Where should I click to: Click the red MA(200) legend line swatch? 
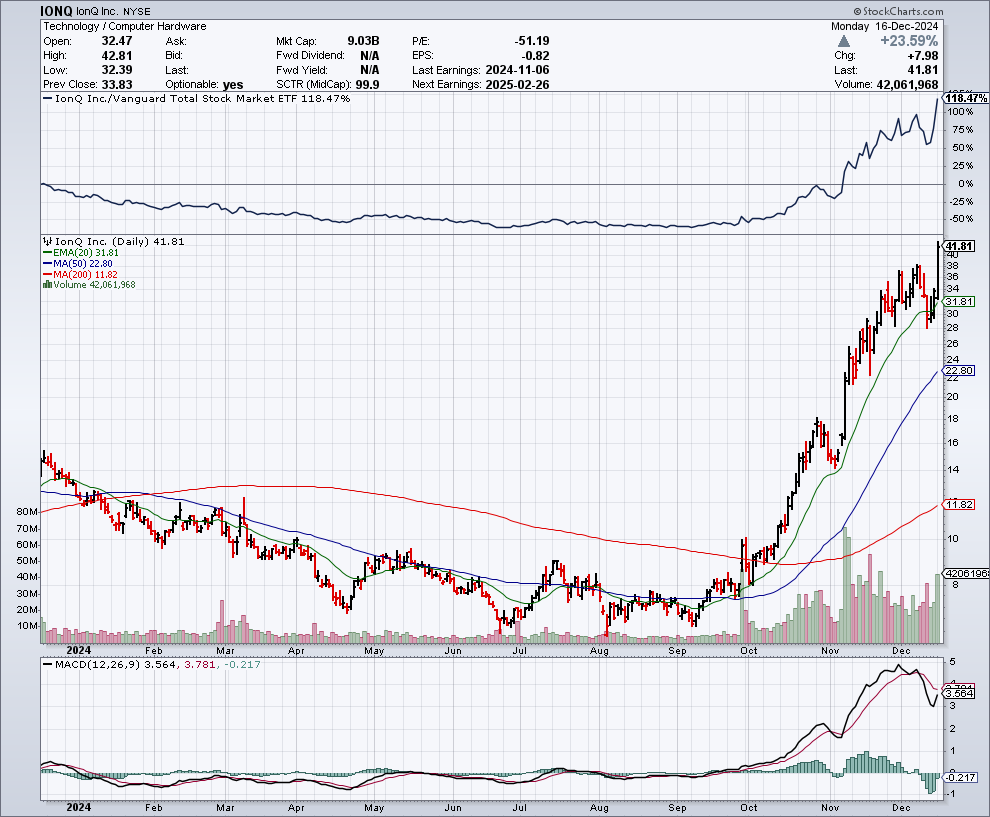click(47, 274)
